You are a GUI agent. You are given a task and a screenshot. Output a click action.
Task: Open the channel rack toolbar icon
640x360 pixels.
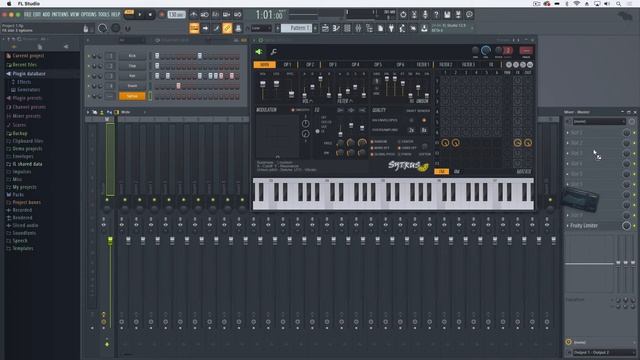click(347, 28)
